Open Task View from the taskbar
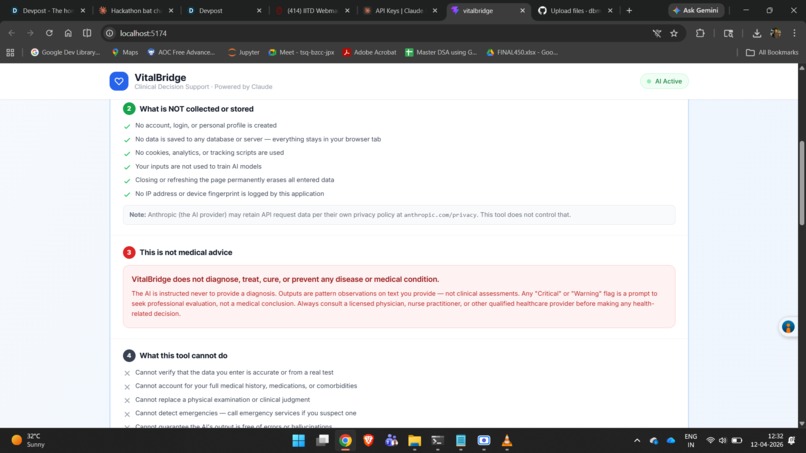The height and width of the screenshot is (453, 806). point(322,441)
